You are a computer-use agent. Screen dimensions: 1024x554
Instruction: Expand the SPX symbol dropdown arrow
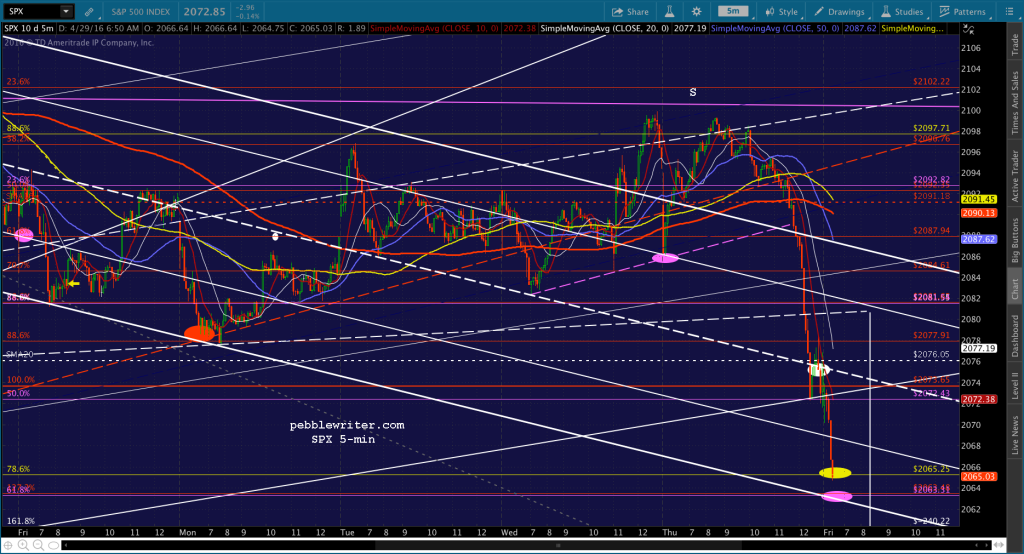(x=66, y=12)
